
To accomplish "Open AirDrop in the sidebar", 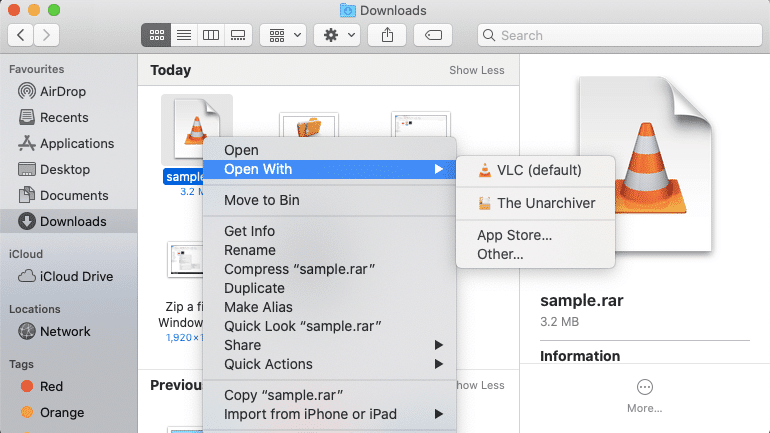I will pos(65,91).
